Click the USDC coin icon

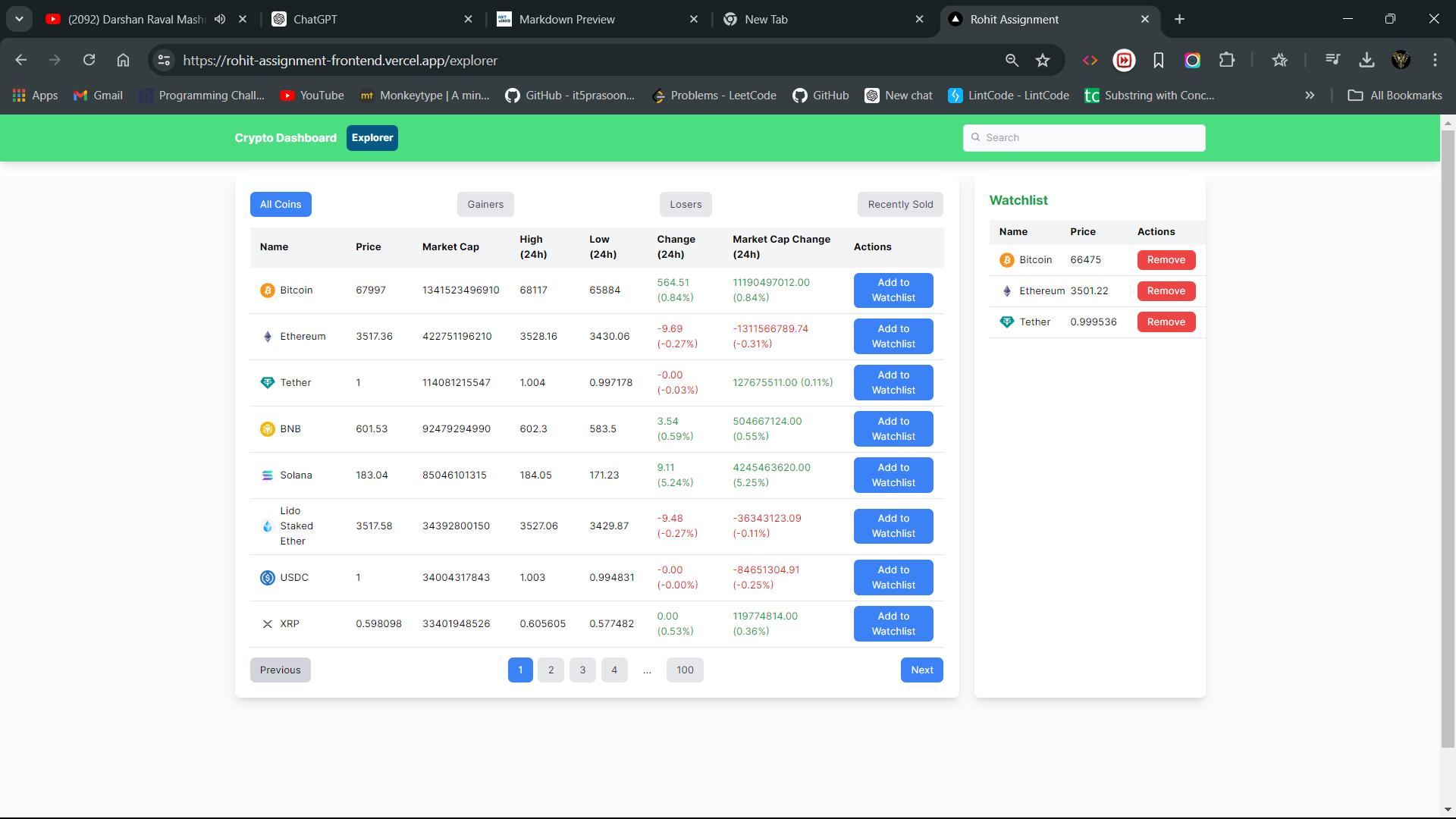pyautogui.click(x=267, y=578)
